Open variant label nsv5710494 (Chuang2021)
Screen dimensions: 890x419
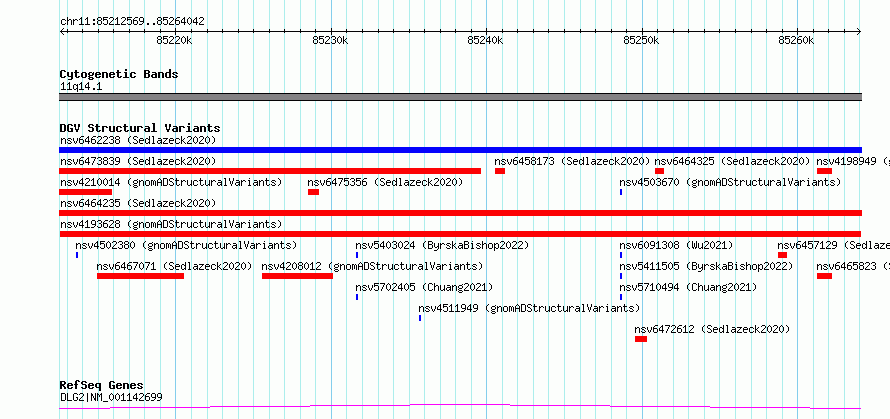pyautogui.click(x=689, y=287)
